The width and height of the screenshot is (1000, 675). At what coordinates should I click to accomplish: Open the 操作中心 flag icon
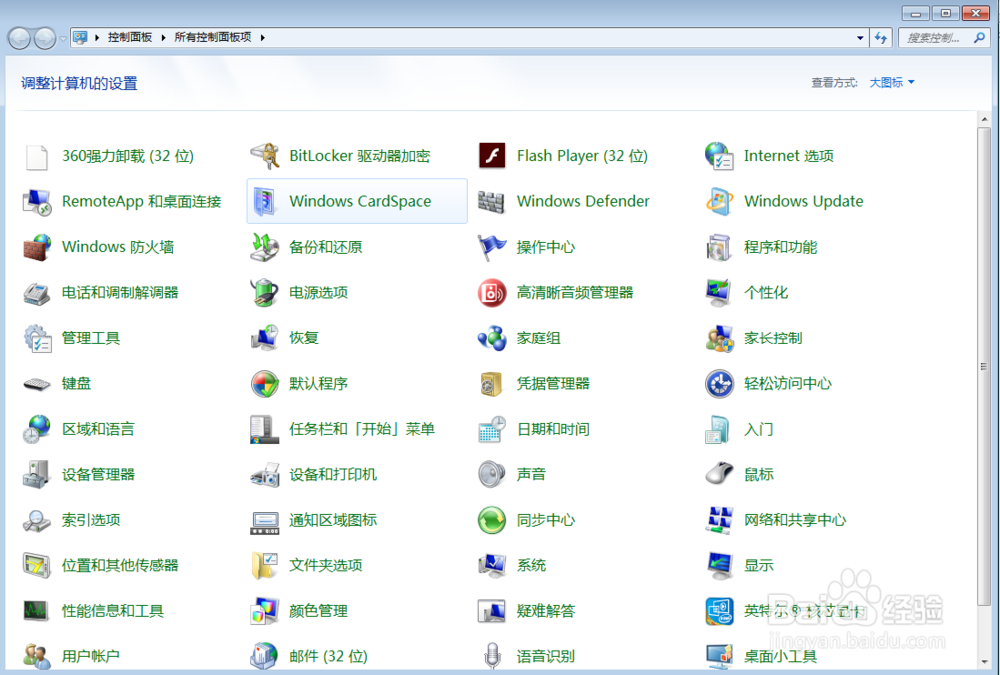[492, 247]
